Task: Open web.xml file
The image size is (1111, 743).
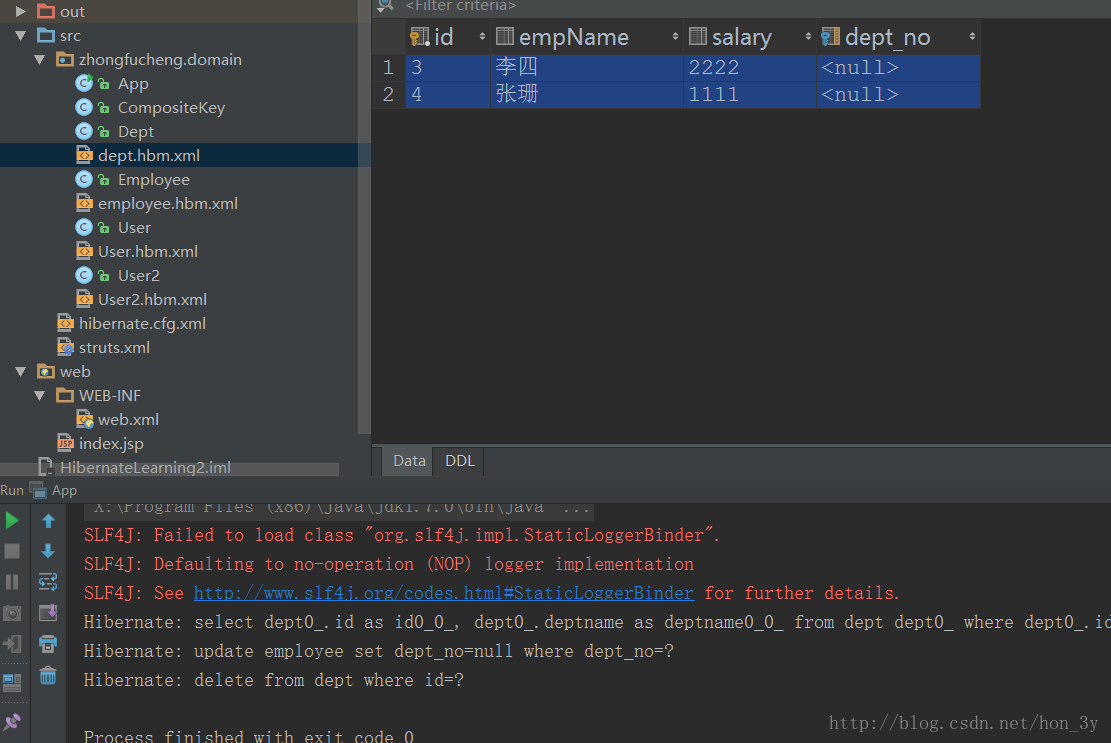Action: (128, 419)
